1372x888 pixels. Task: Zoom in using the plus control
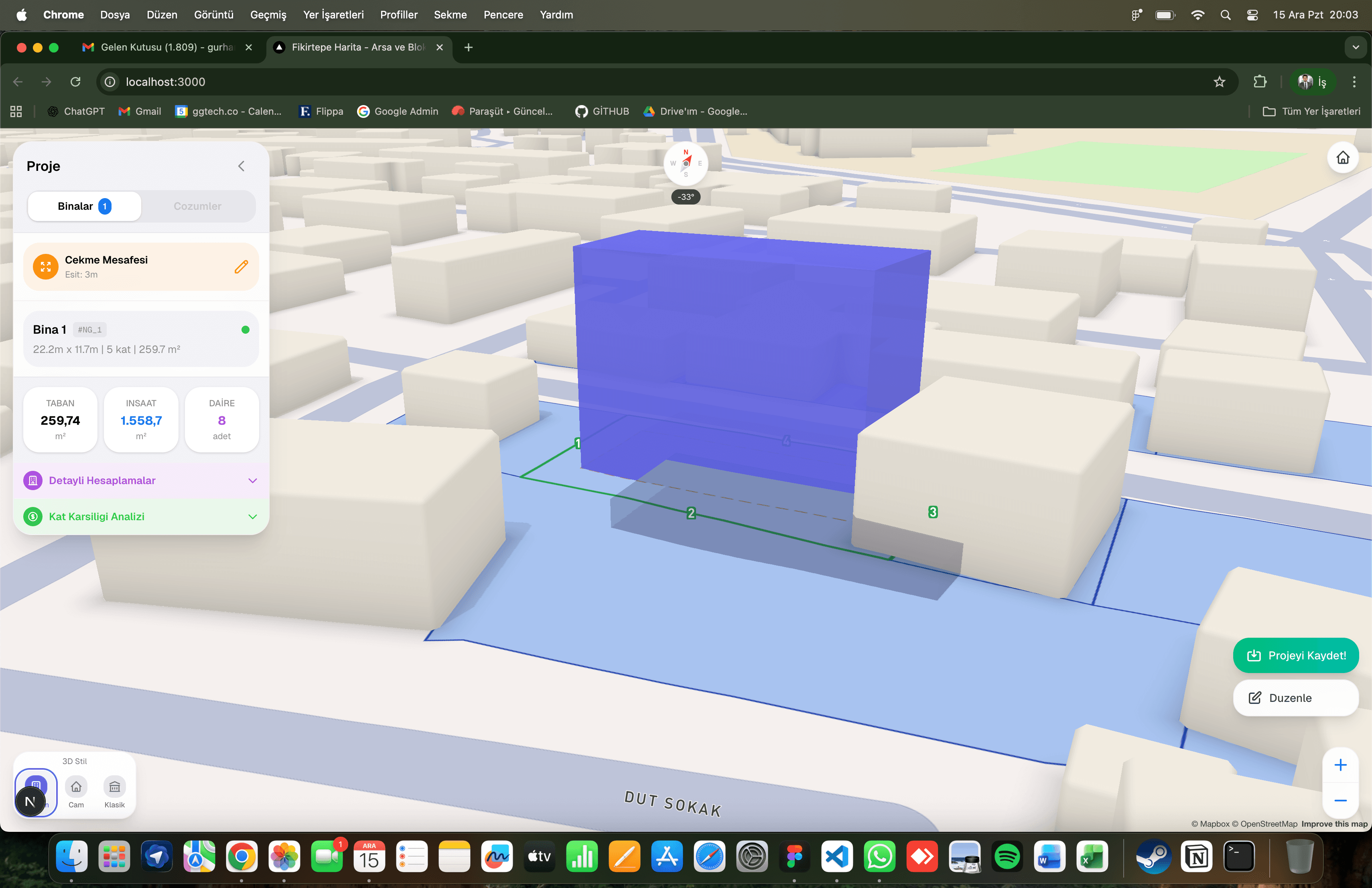click(x=1341, y=765)
